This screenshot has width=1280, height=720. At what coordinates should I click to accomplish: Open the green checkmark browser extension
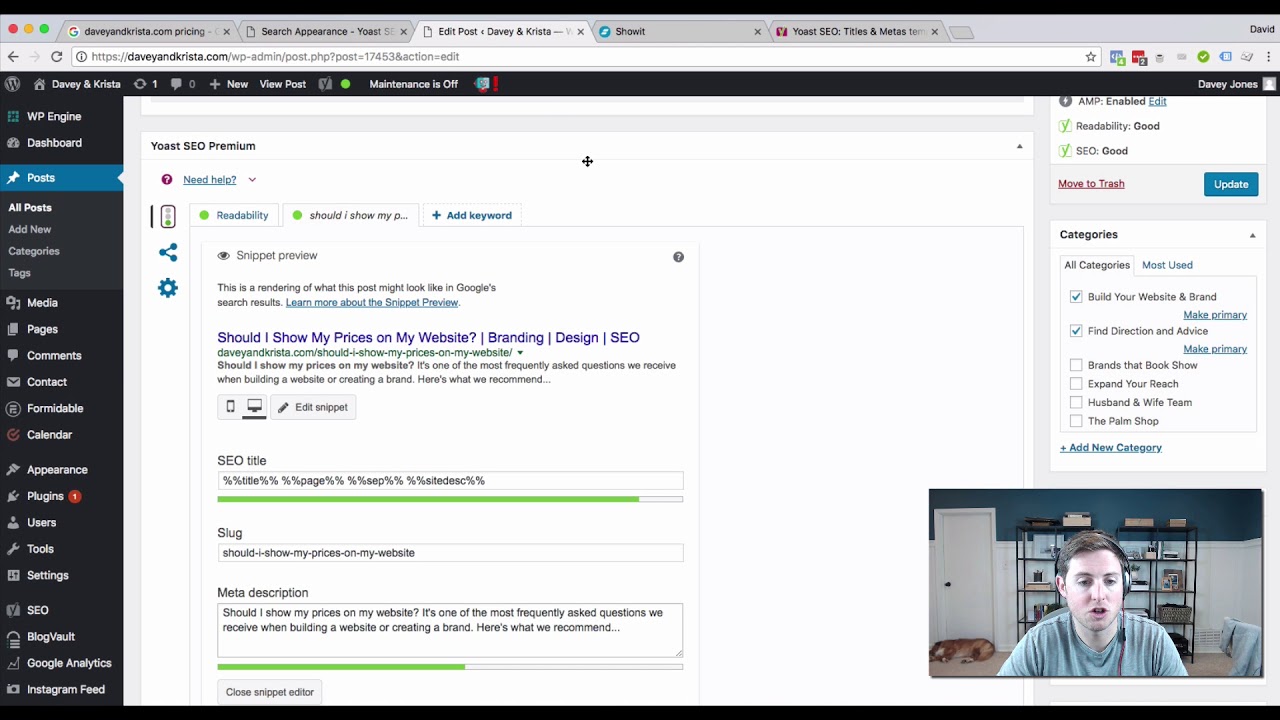click(x=1203, y=57)
